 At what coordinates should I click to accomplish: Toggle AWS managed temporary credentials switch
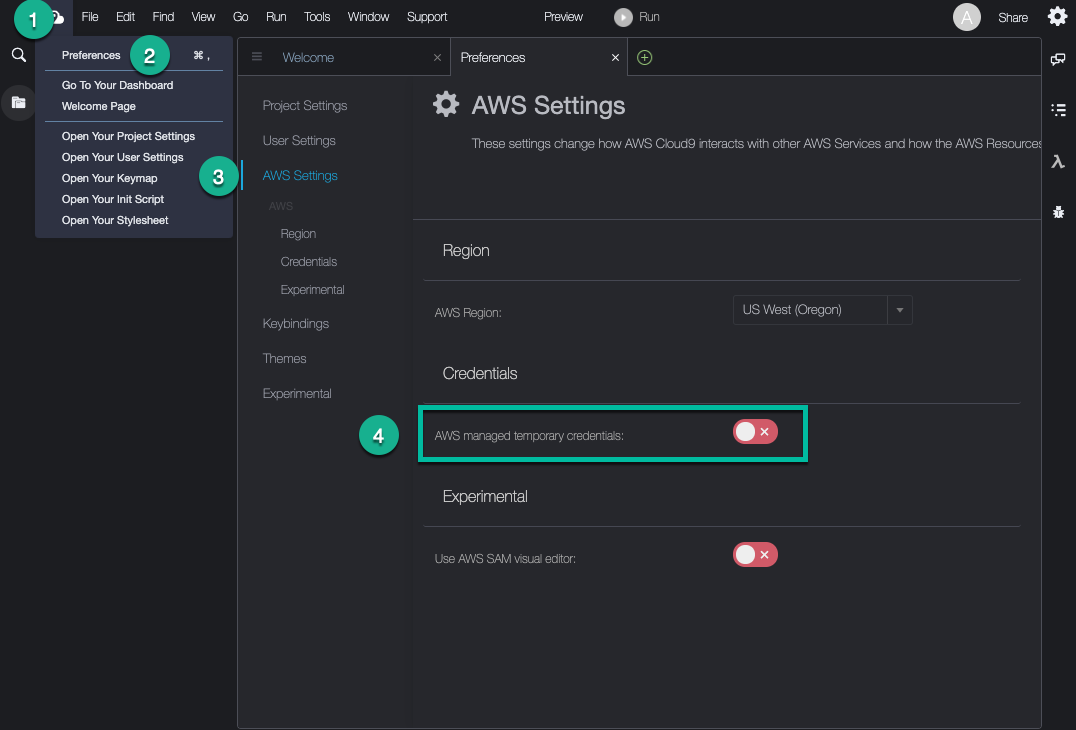click(755, 432)
